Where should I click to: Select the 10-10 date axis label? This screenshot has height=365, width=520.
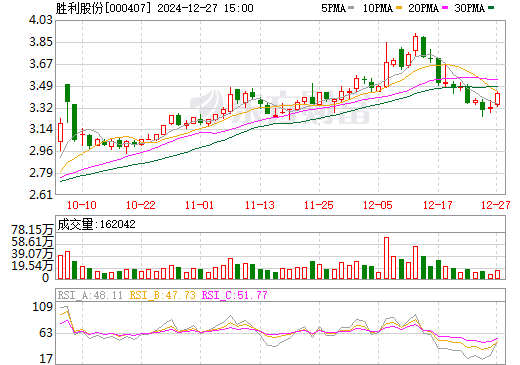pos(82,205)
